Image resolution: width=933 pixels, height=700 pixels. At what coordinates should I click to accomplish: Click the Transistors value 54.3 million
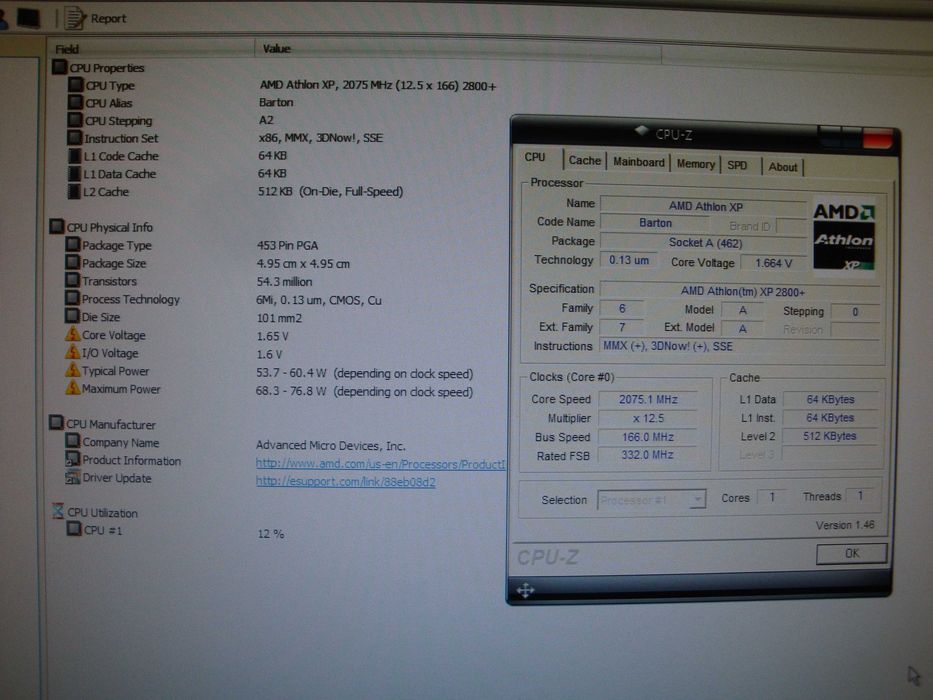pos(284,282)
